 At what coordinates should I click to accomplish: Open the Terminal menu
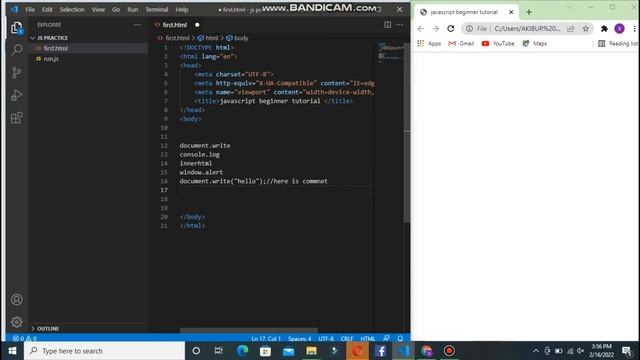(x=157, y=9)
